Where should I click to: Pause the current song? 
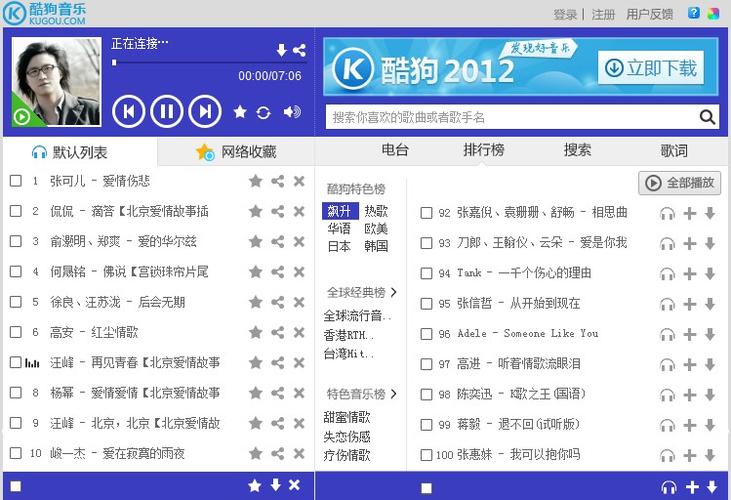point(166,111)
